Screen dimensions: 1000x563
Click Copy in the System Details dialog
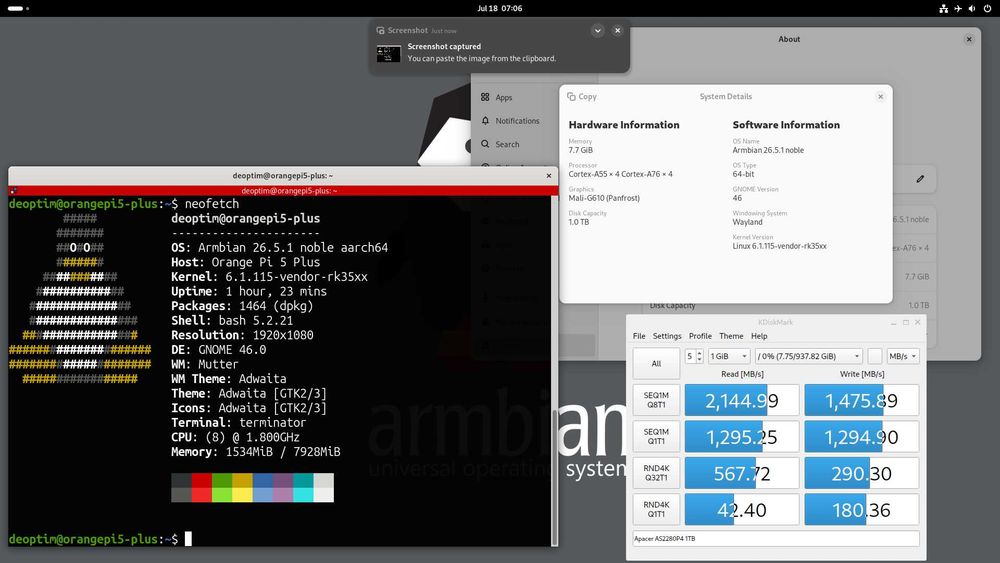(582, 96)
